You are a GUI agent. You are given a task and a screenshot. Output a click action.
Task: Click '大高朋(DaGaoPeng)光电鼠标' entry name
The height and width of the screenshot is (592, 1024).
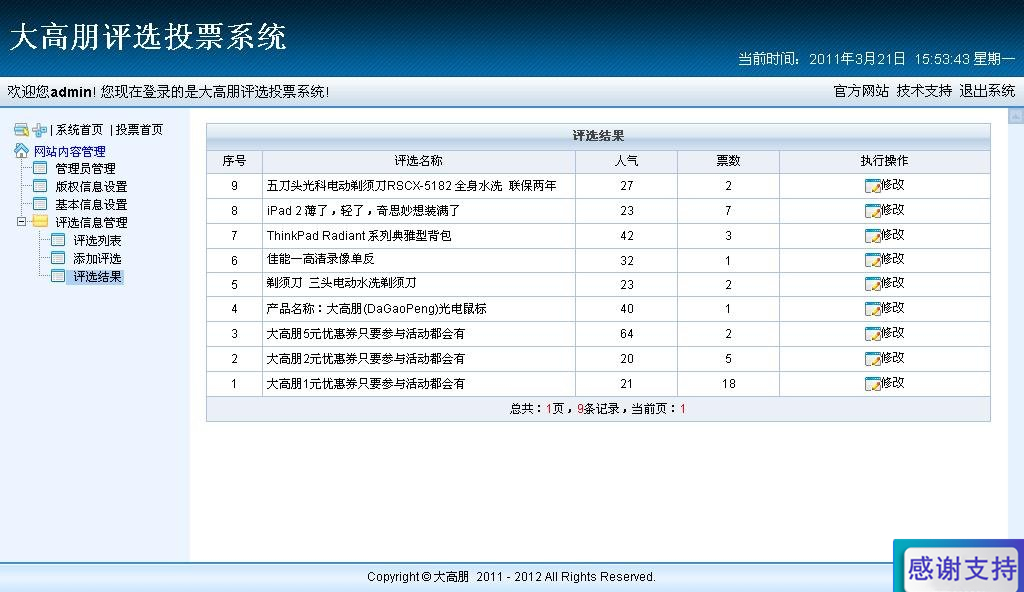click(376, 308)
